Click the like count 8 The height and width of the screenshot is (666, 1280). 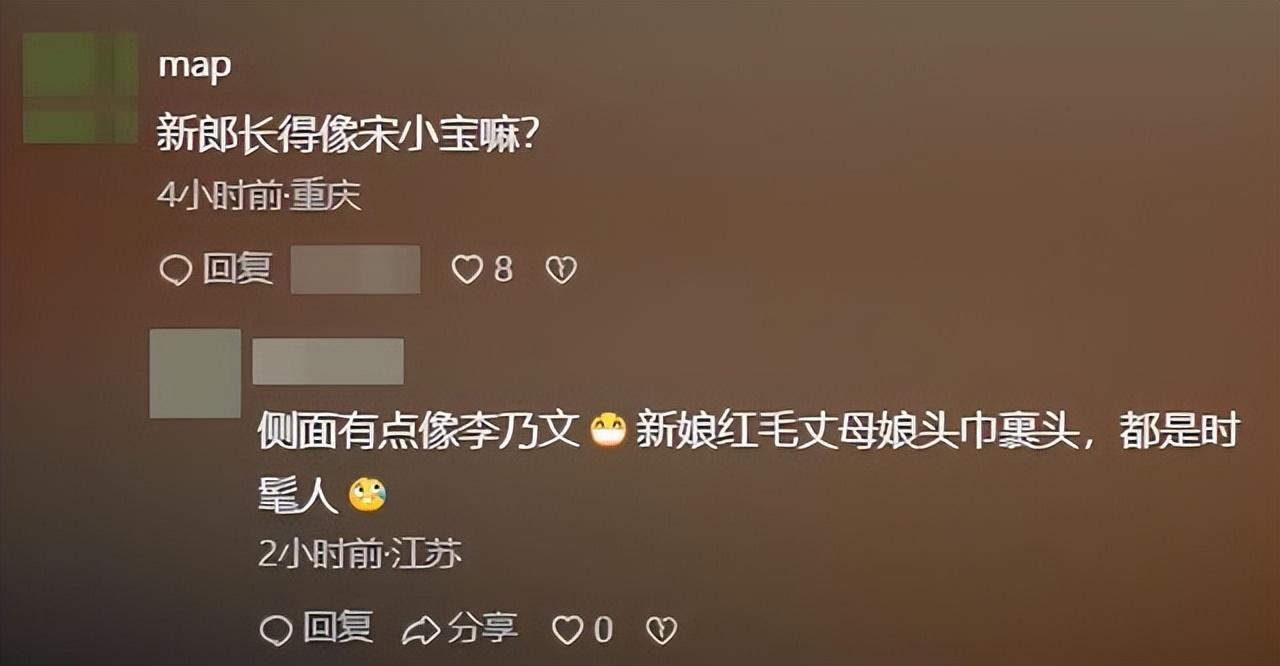503,269
